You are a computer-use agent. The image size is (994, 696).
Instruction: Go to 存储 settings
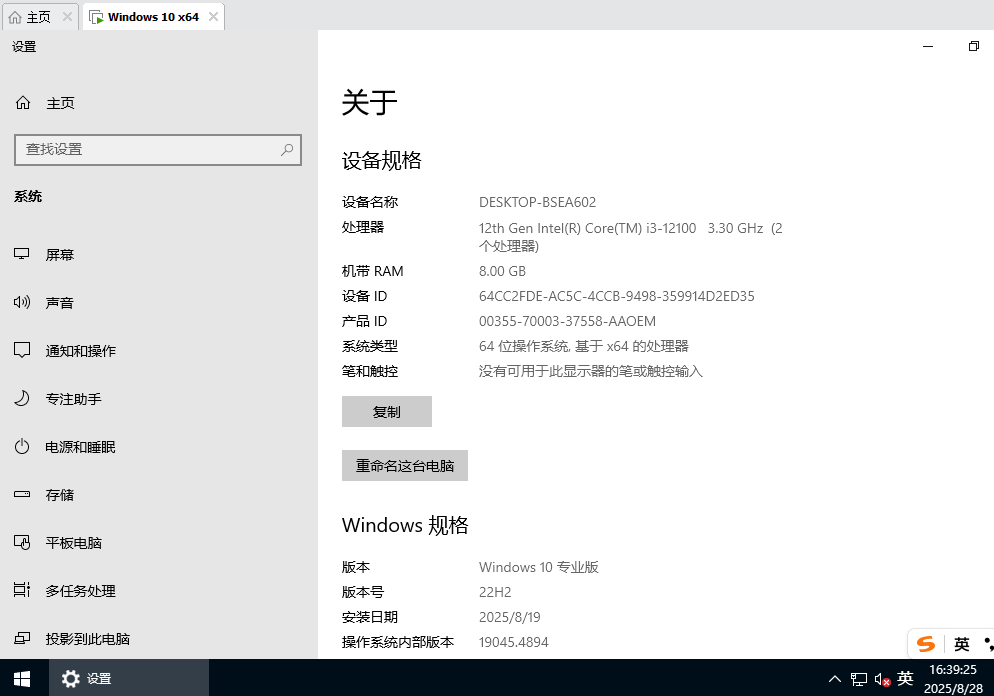tap(158, 494)
